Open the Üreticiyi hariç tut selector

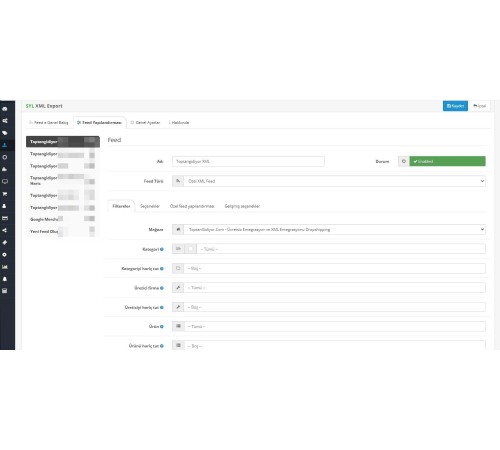click(334, 307)
